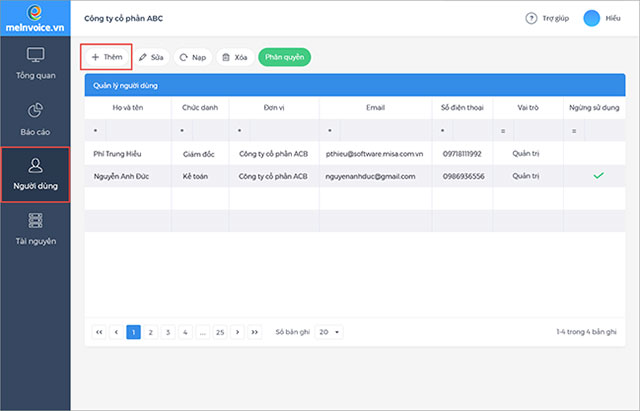
Task: Open Tài nguyên resources icon
Action: (x=36, y=220)
